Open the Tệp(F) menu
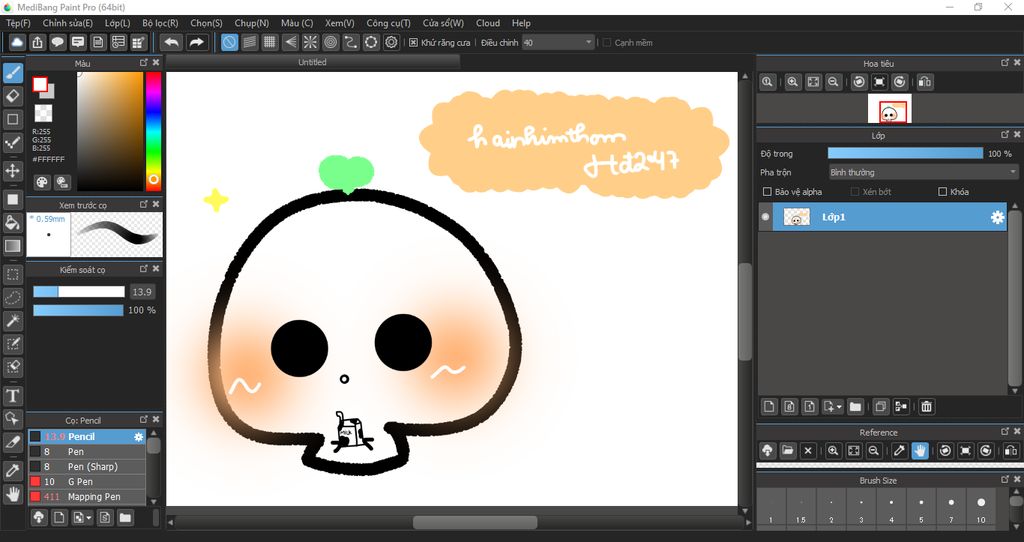The height and width of the screenshot is (542, 1024). [x=18, y=23]
